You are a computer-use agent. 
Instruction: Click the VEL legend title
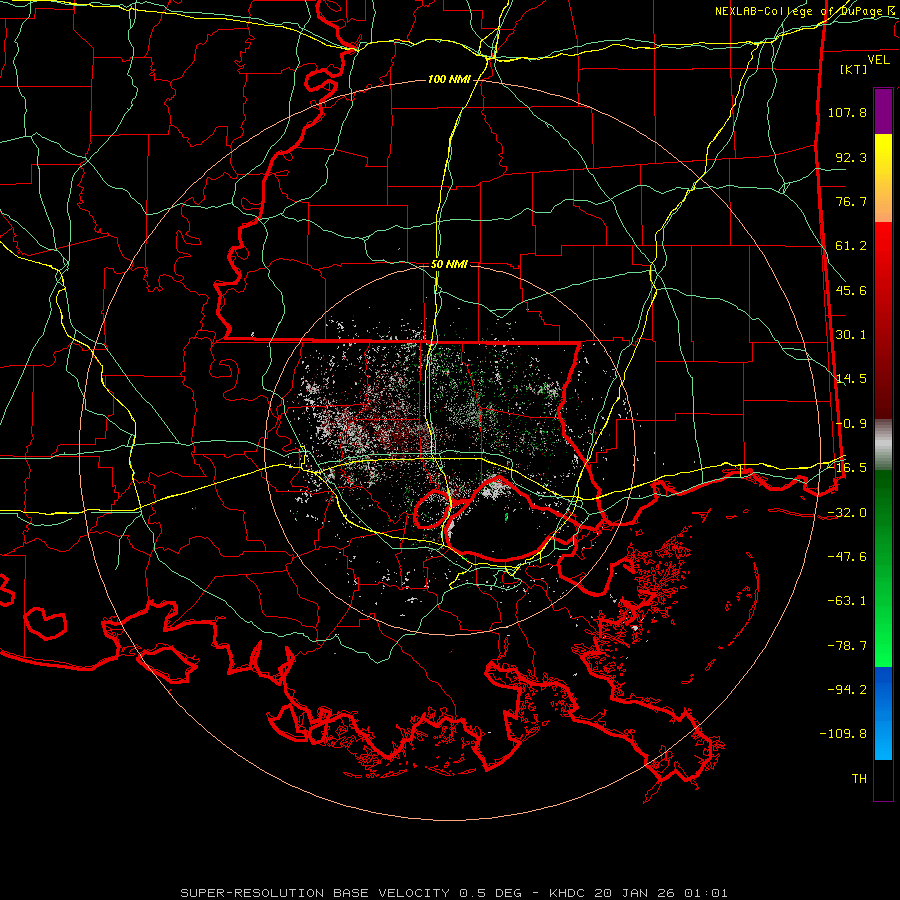pos(878,60)
